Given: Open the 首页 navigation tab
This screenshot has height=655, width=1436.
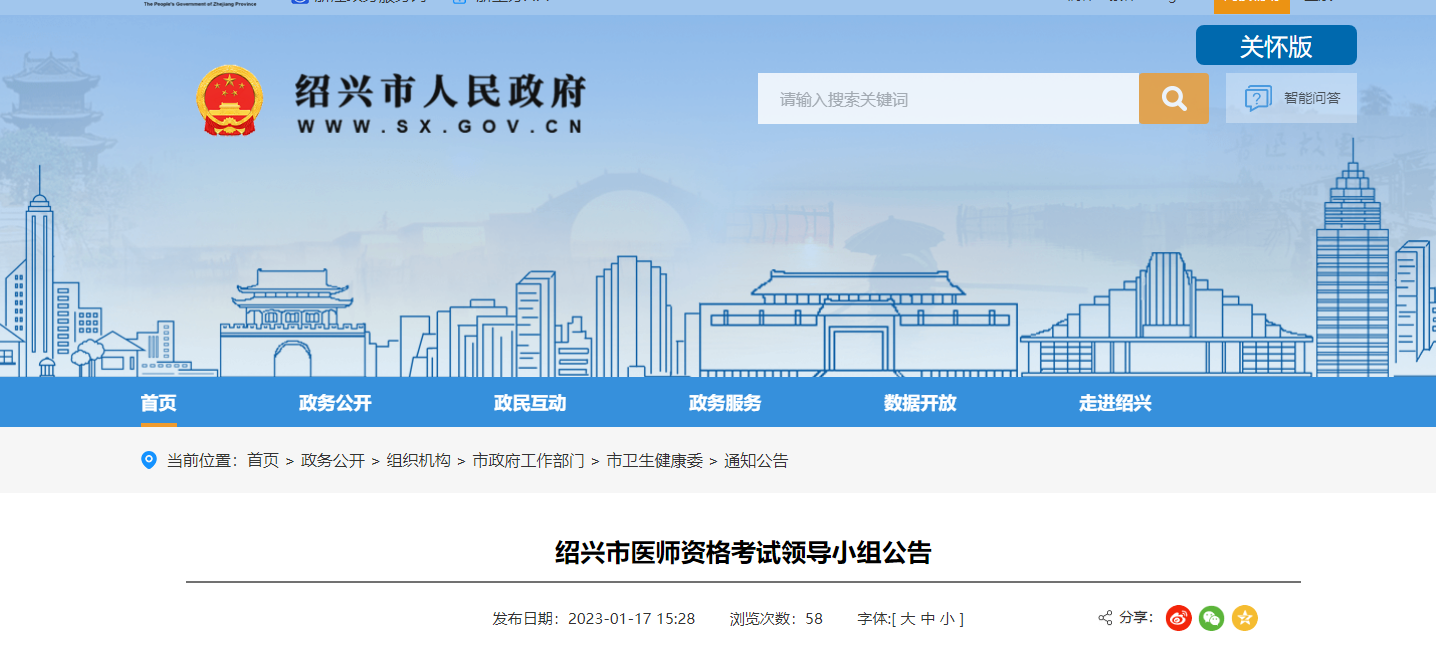Looking at the screenshot, I should tap(159, 403).
